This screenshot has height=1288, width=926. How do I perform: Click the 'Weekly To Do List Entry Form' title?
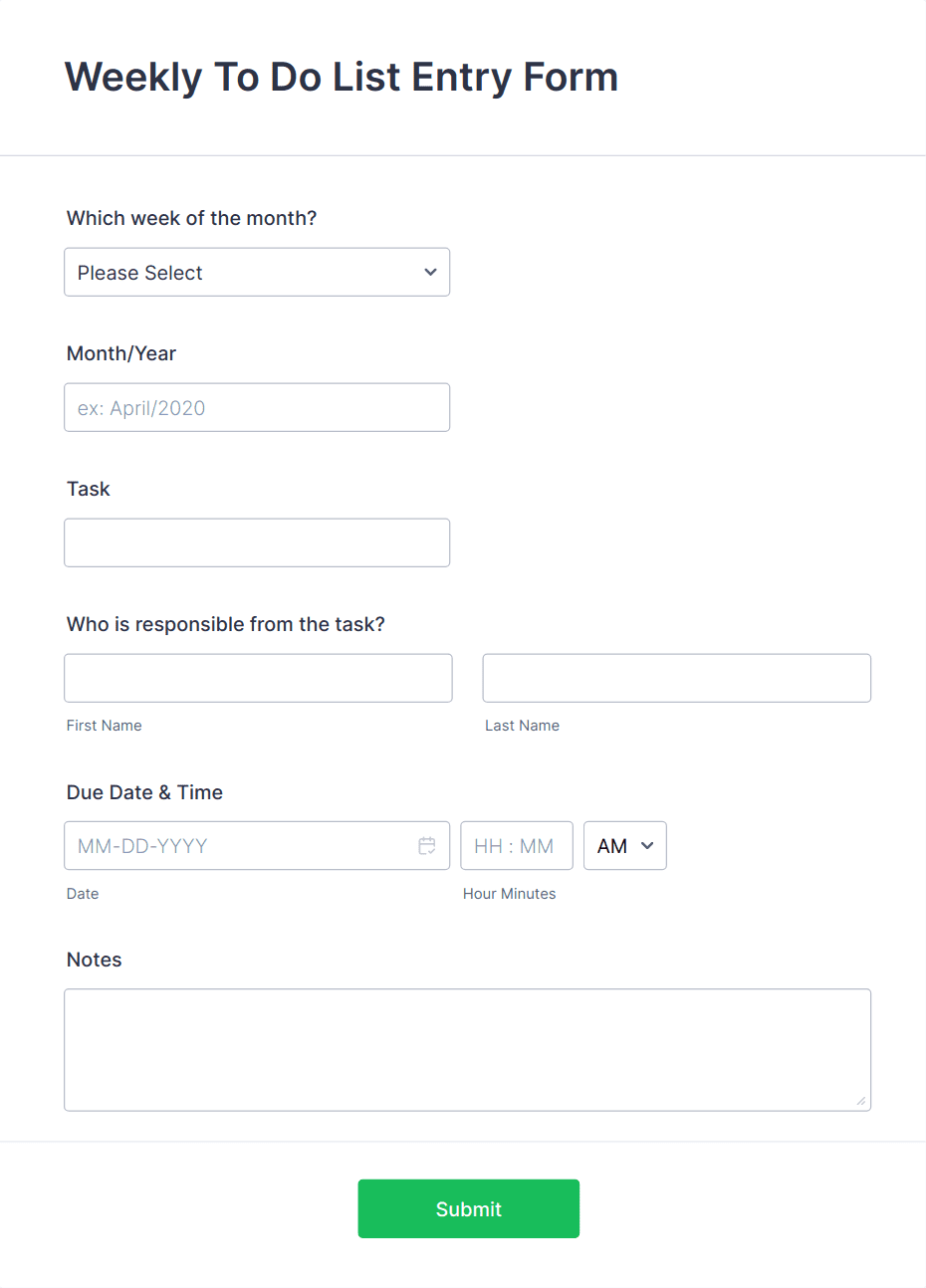[x=342, y=77]
